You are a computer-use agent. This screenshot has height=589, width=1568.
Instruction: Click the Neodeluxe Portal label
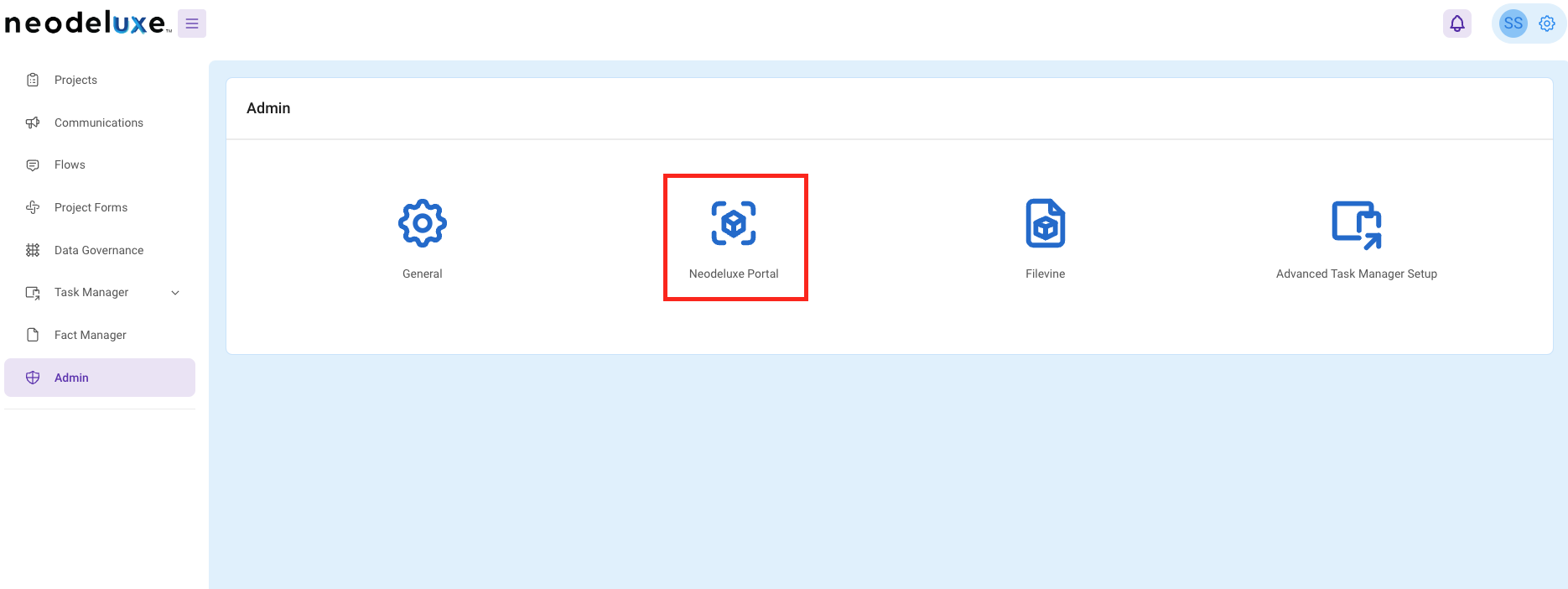pyautogui.click(x=734, y=274)
